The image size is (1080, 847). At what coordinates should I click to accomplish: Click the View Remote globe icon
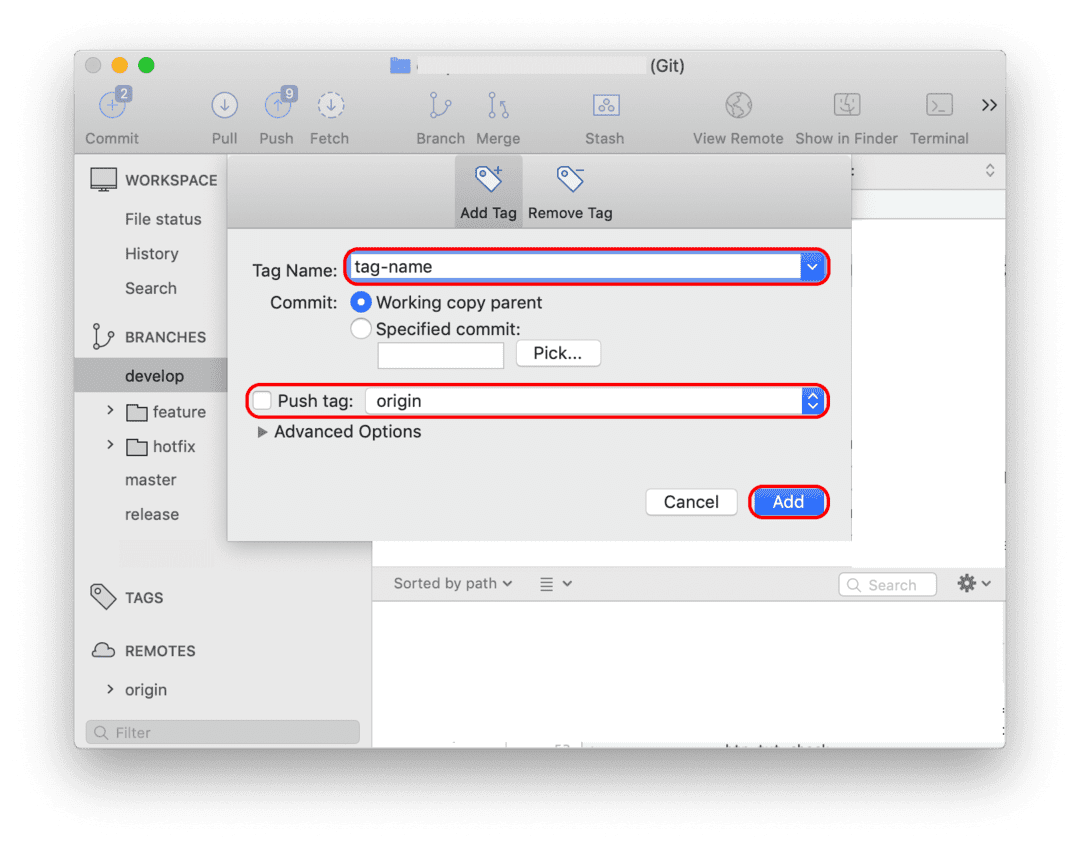click(x=738, y=105)
